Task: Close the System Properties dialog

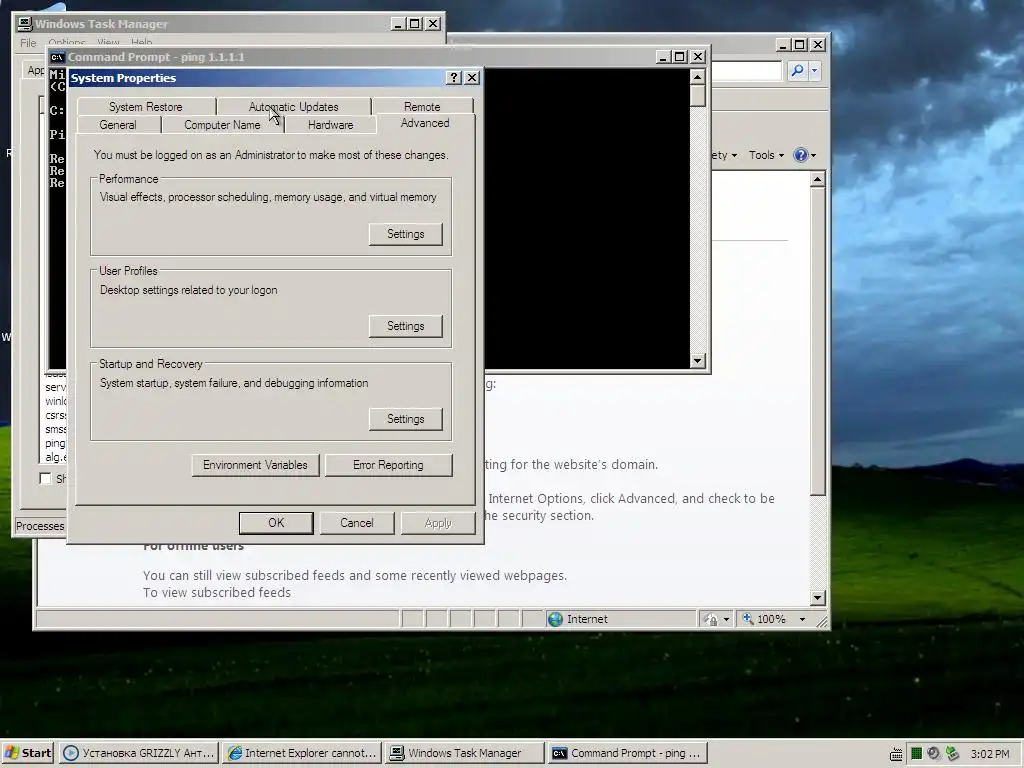Action: click(472, 78)
